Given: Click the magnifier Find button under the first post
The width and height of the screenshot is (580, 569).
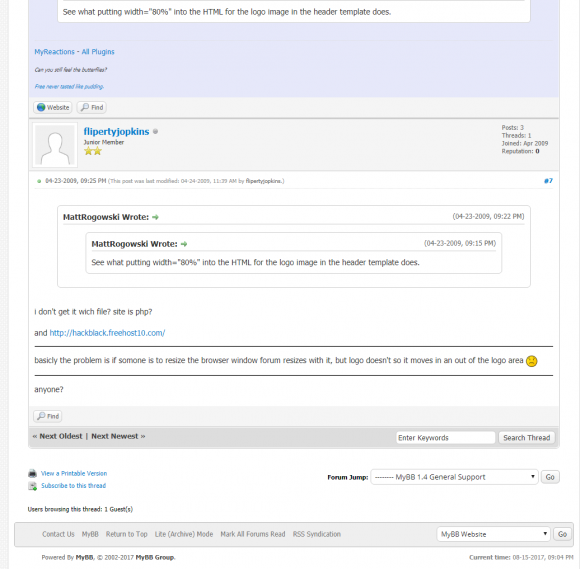Looking at the screenshot, I should (x=92, y=107).
